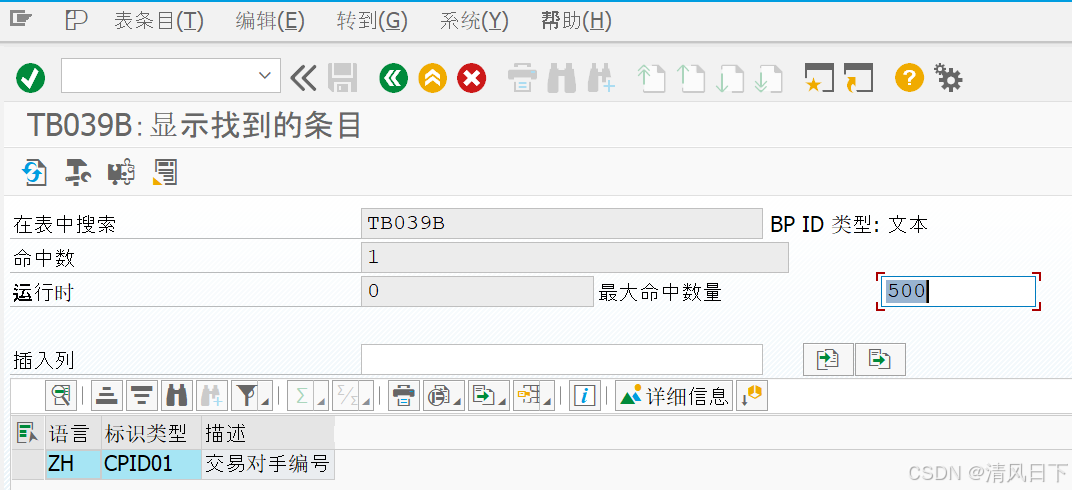Sort descending in the grid toolbar
Image resolution: width=1072 pixels, height=490 pixels.
click(142, 395)
